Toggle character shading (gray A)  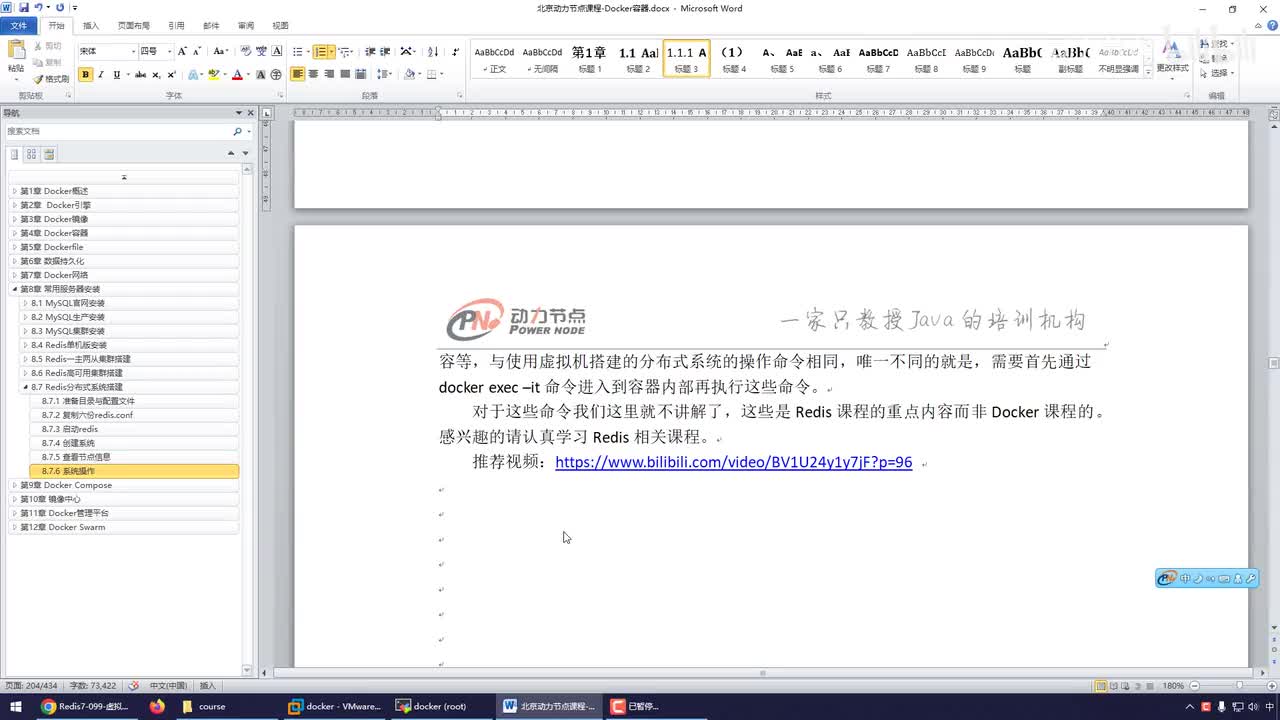coord(261,75)
